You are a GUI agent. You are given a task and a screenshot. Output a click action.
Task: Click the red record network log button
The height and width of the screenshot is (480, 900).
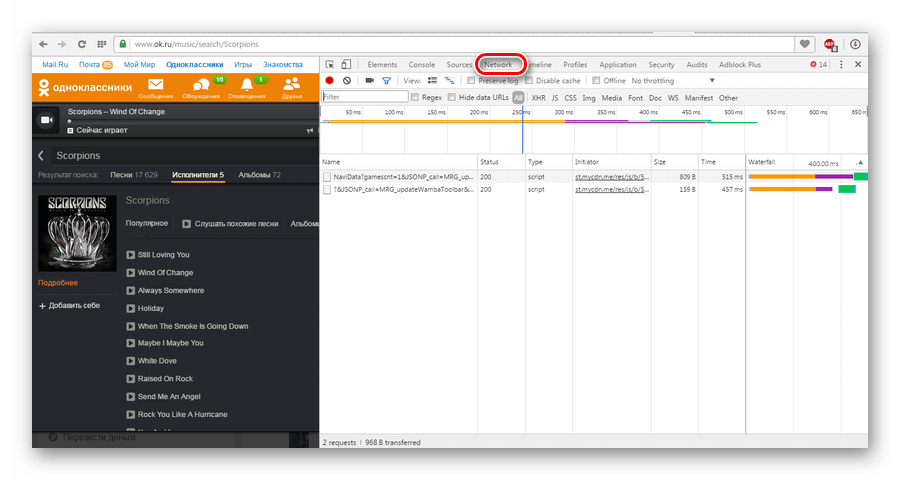(329, 80)
